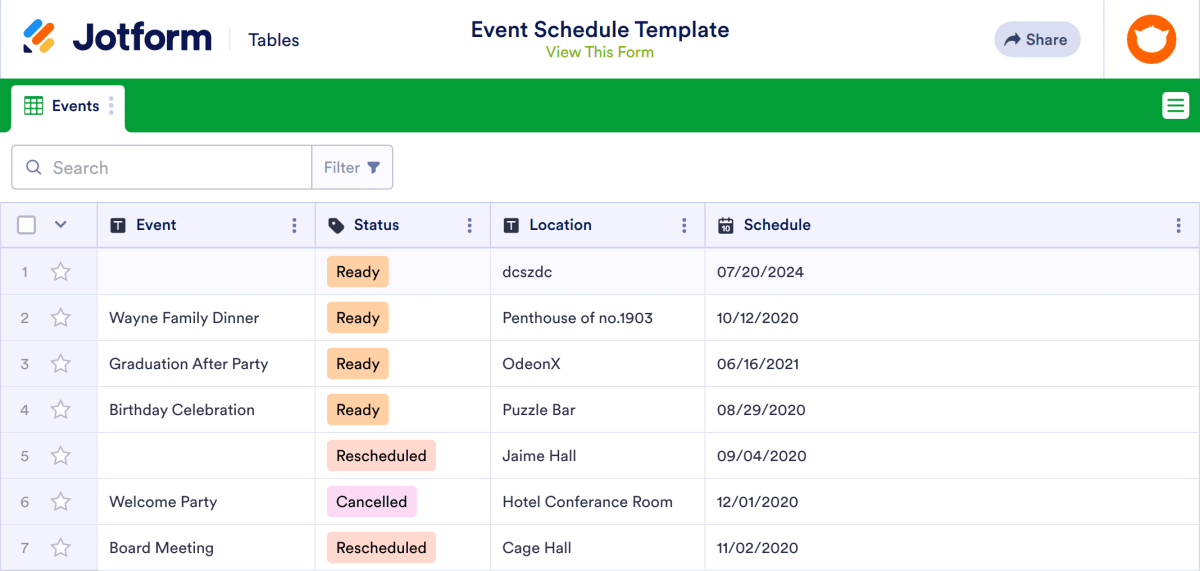The image size is (1200, 571).
Task: Focus the Search input field
Action: tap(162, 167)
